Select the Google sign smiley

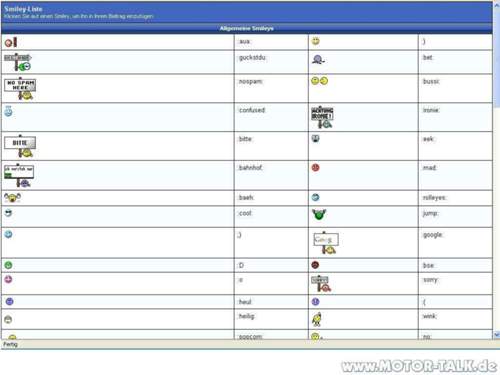(x=326, y=243)
